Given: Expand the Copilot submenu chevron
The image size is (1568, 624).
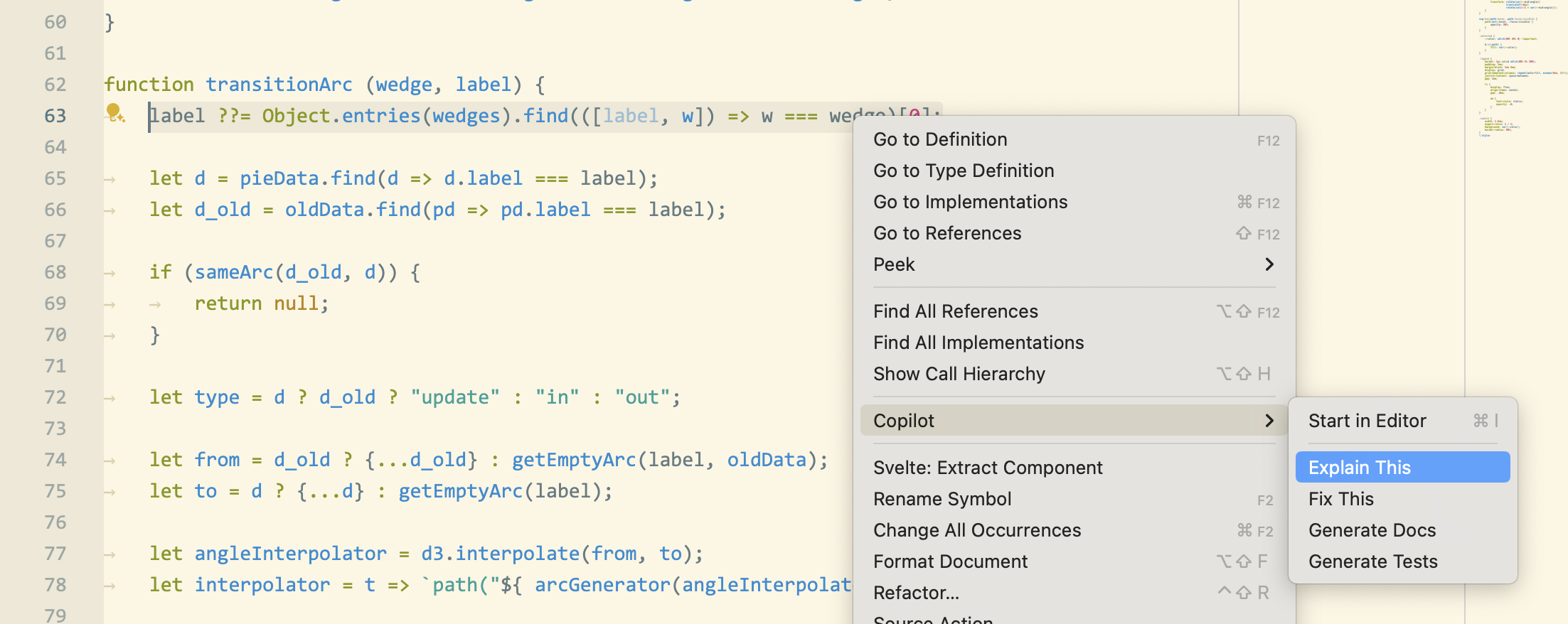Looking at the screenshot, I should 1269,421.
